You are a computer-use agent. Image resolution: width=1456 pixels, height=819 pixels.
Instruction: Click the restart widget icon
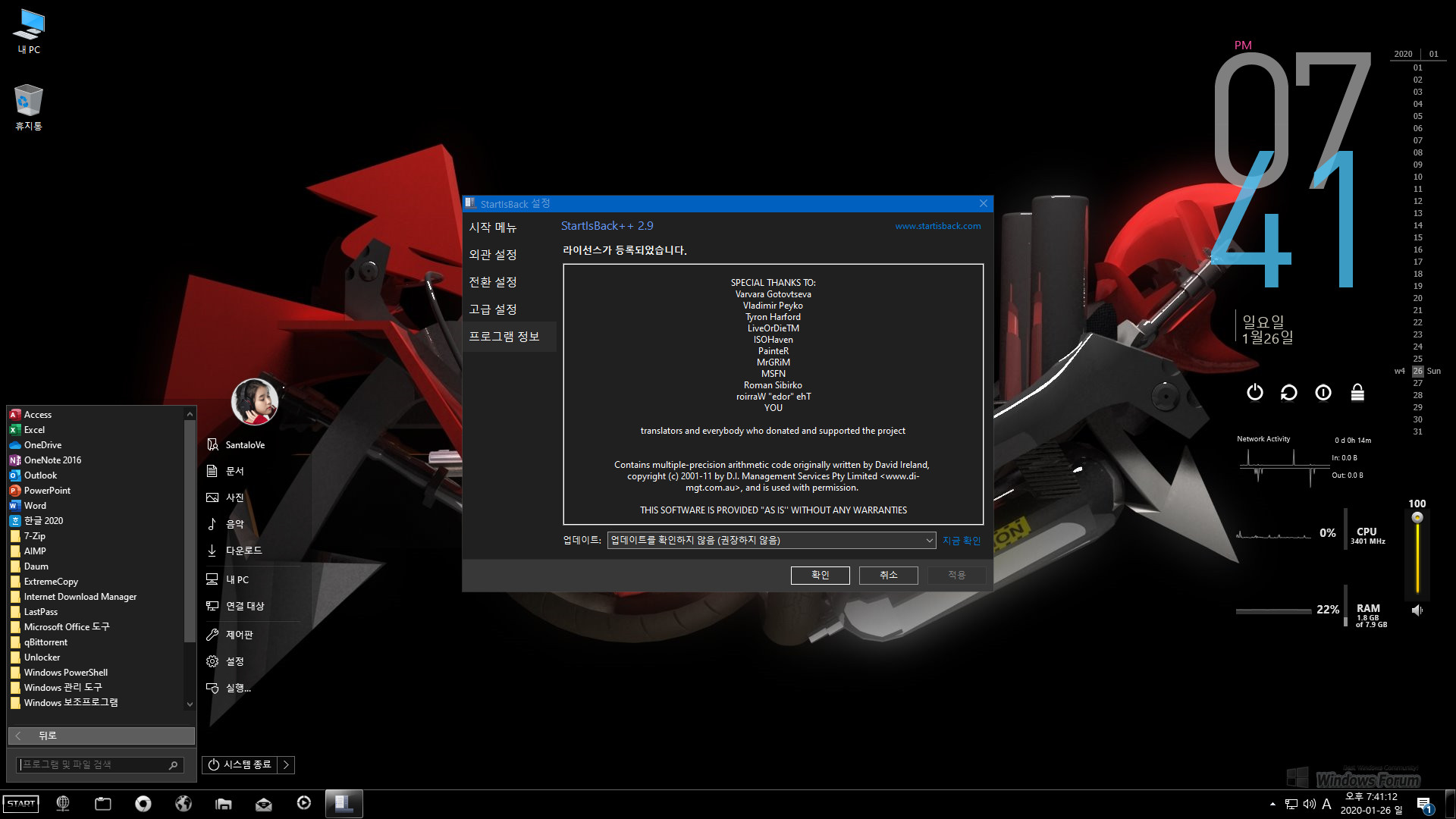pyautogui.click(x=1289, y=392)
